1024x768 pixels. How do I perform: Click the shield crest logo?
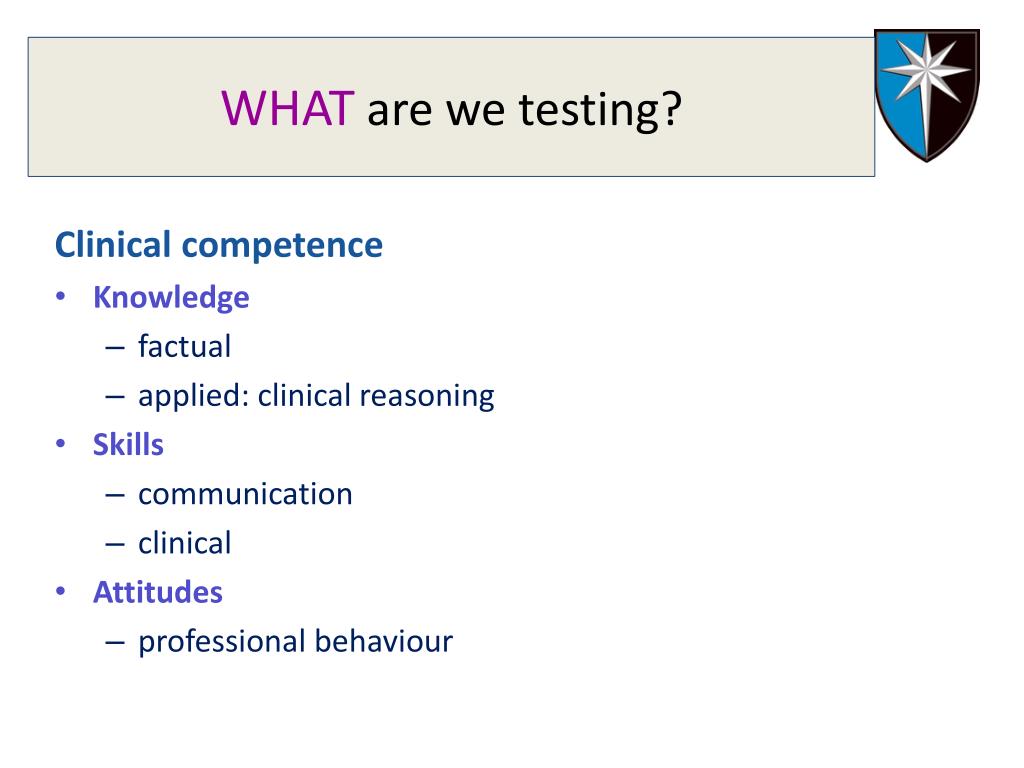[x=927, y=95]
